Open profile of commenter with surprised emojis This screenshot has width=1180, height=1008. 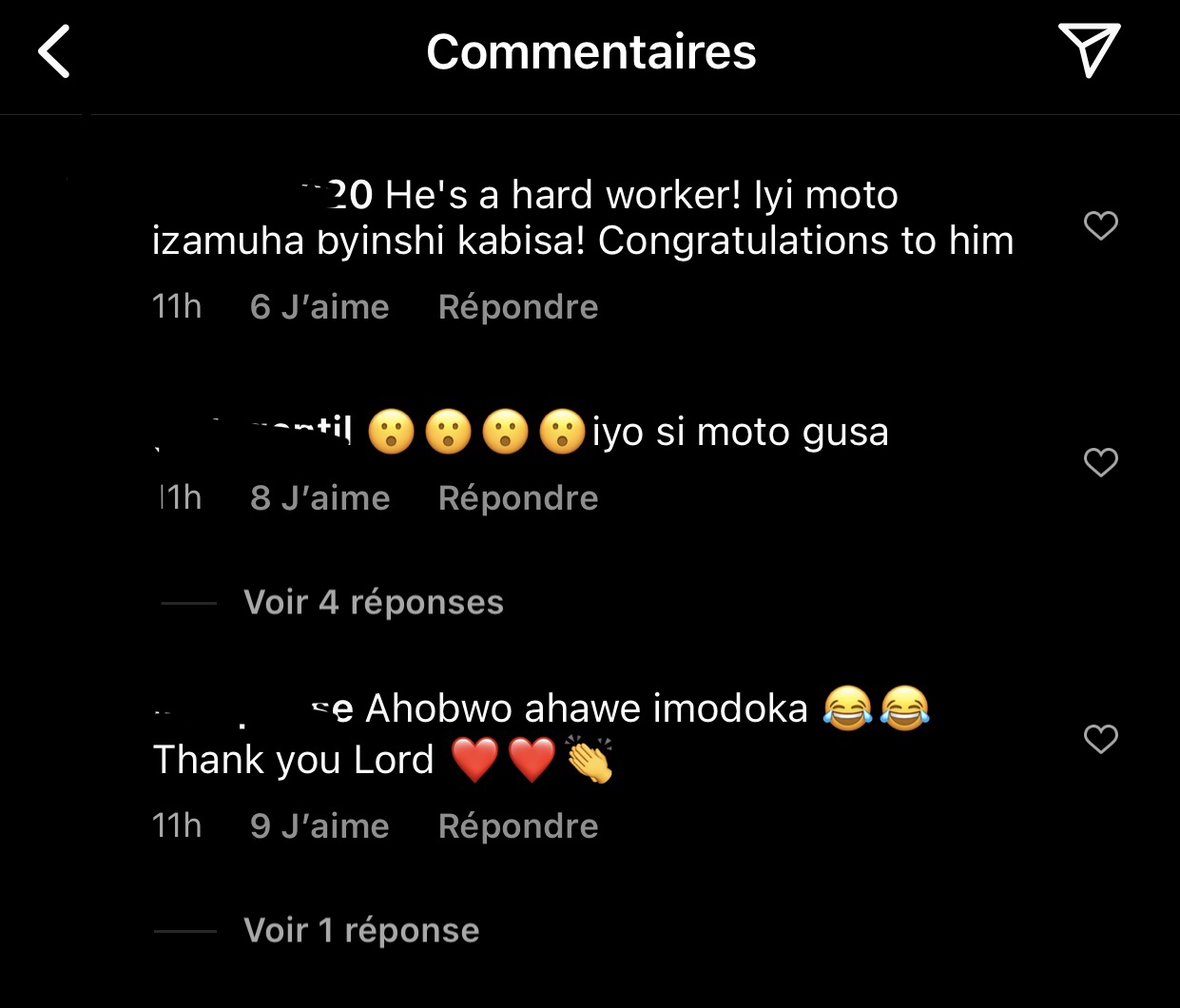pos(253,433)
